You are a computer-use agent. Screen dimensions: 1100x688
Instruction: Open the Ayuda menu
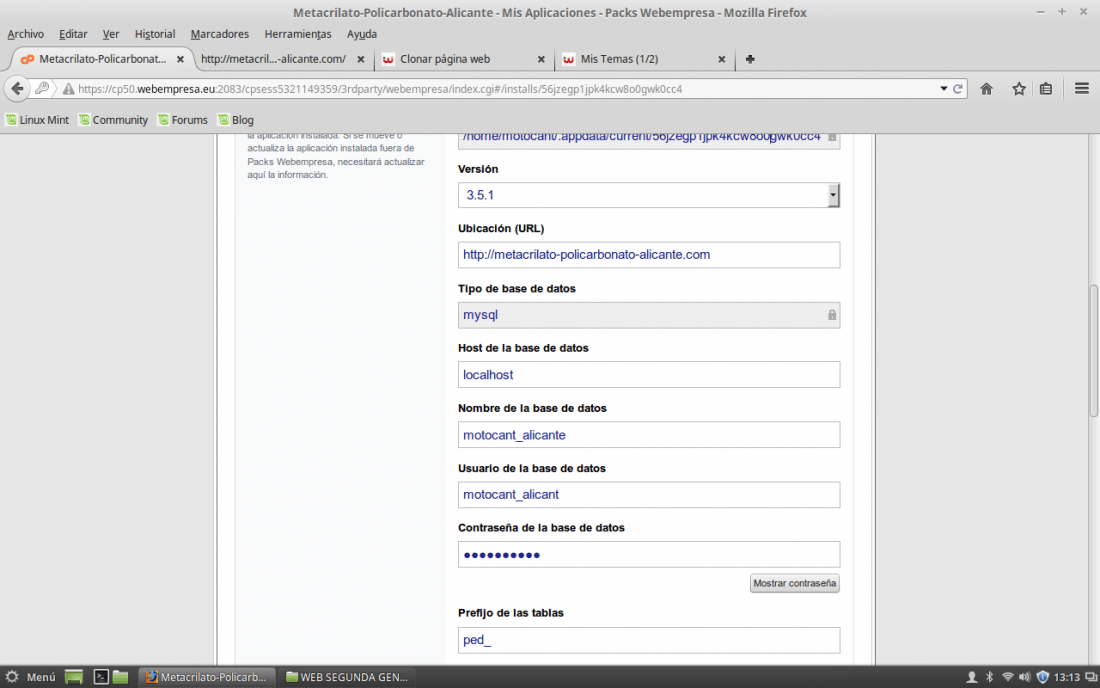(361, 34)
